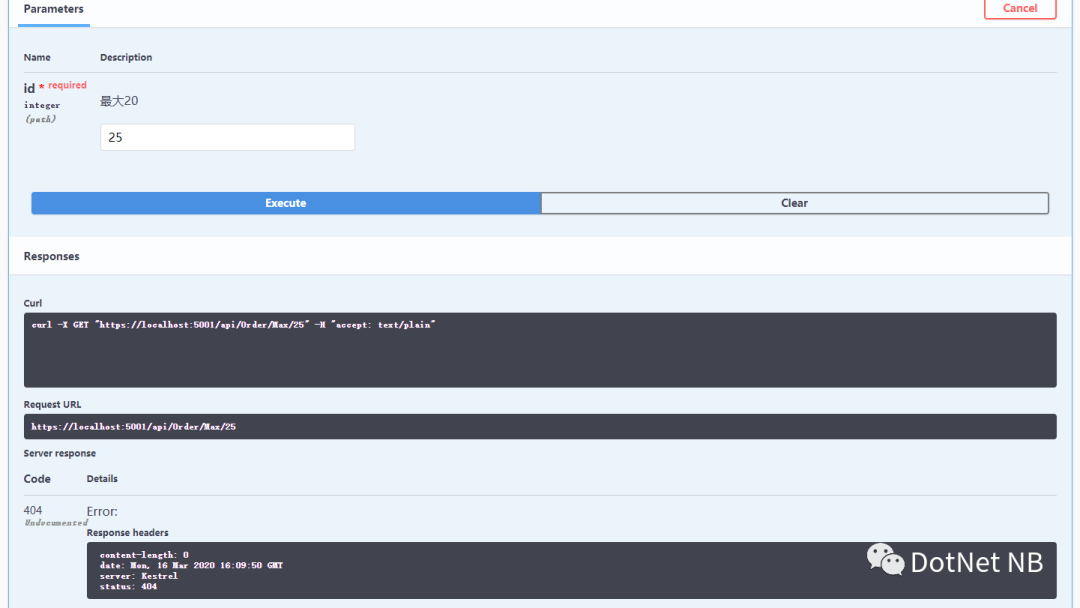Click the 'Name' column header
1080x608 pixels.
pyautogui.click(x=37, y=57)
